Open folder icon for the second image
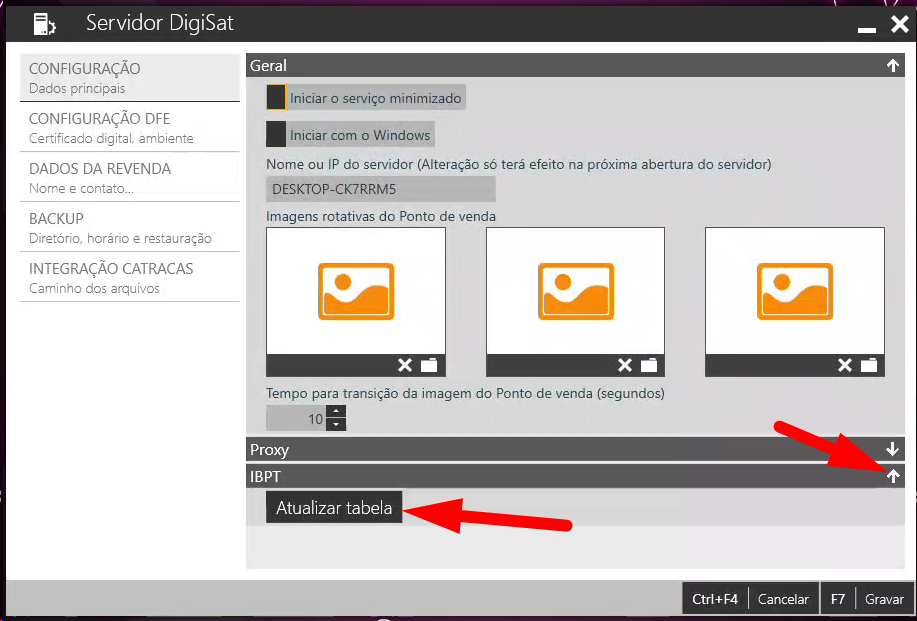 click(x=649, y=365)
